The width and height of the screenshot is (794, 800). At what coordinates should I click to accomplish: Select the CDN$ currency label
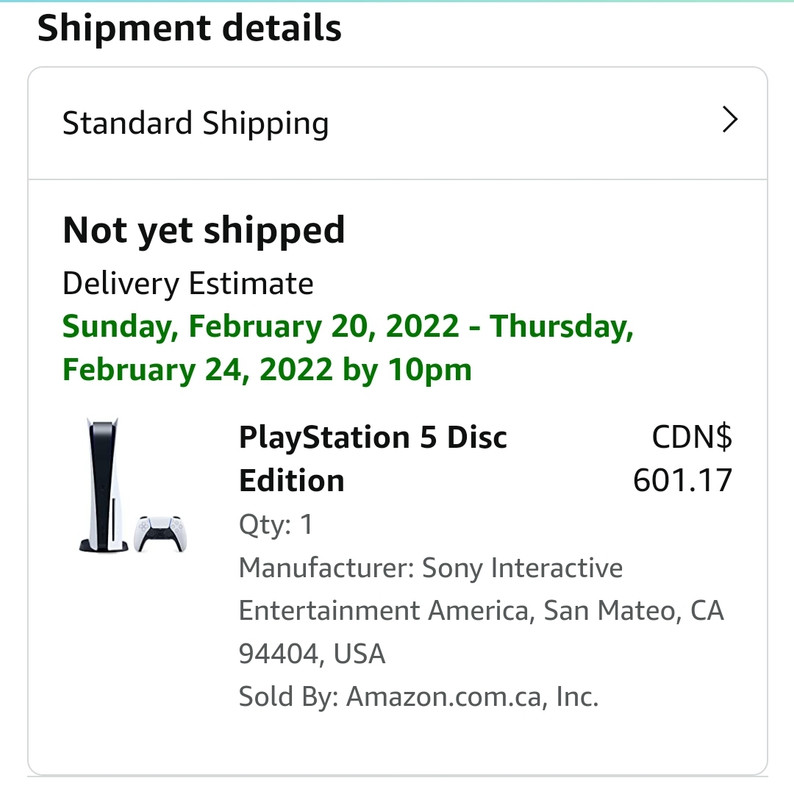[x=691, y=438]
